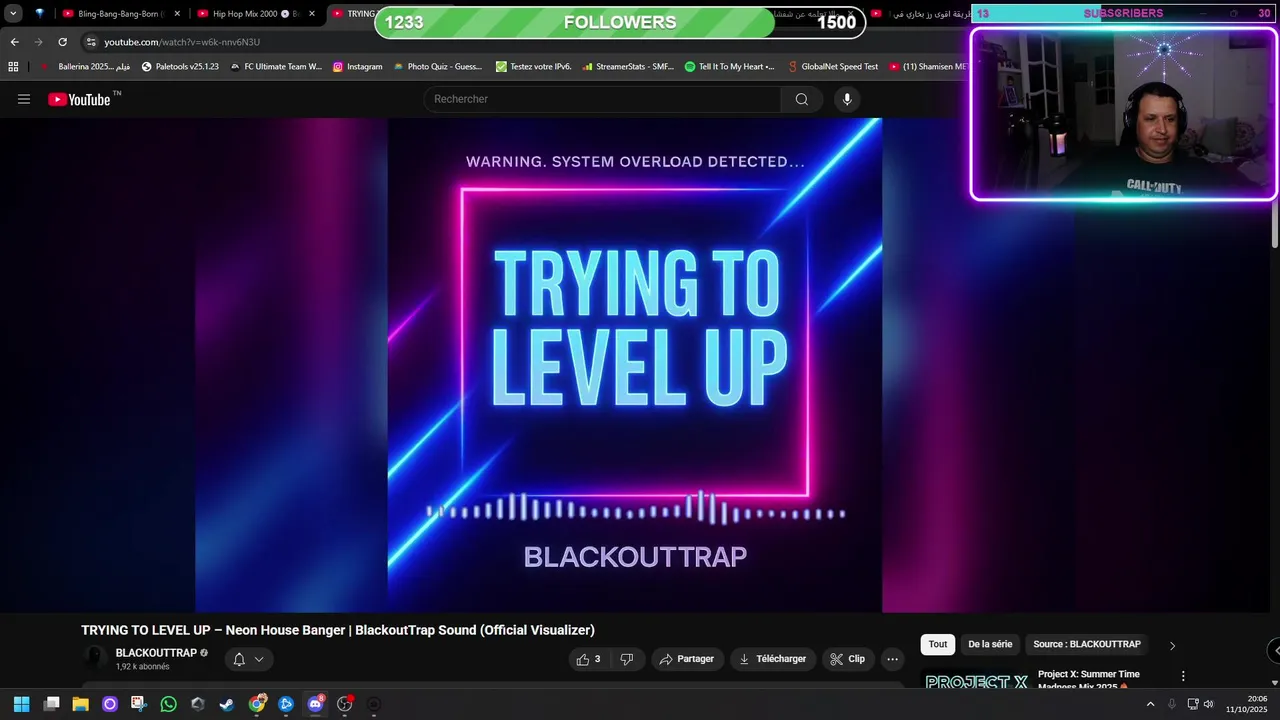Screen dimensions: 1280x720
Task: Click the video title text
Action: point(338,630)
